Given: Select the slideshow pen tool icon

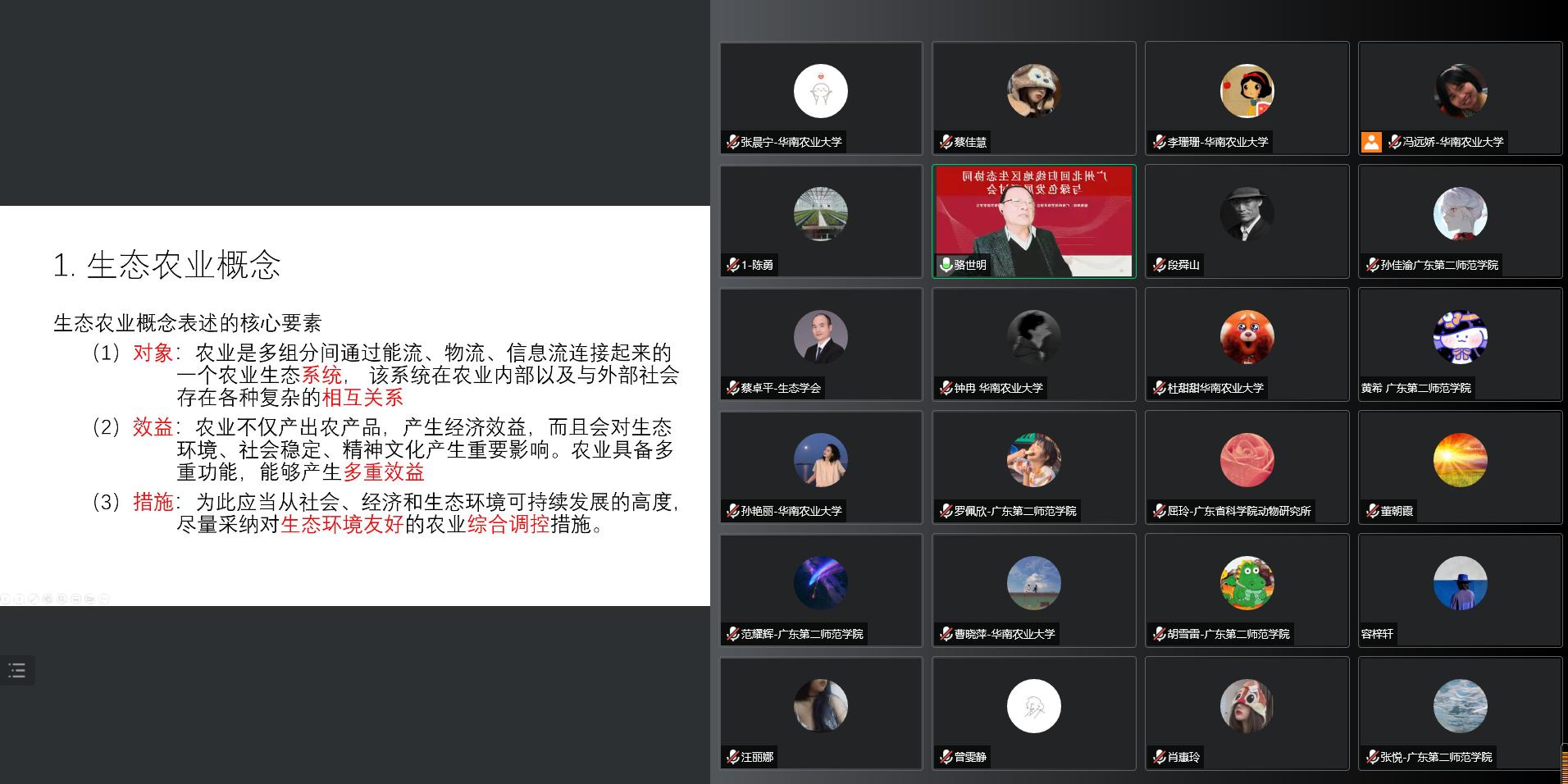Looking at the screenshot, I should pyautogui.click(x=34, y=599).
